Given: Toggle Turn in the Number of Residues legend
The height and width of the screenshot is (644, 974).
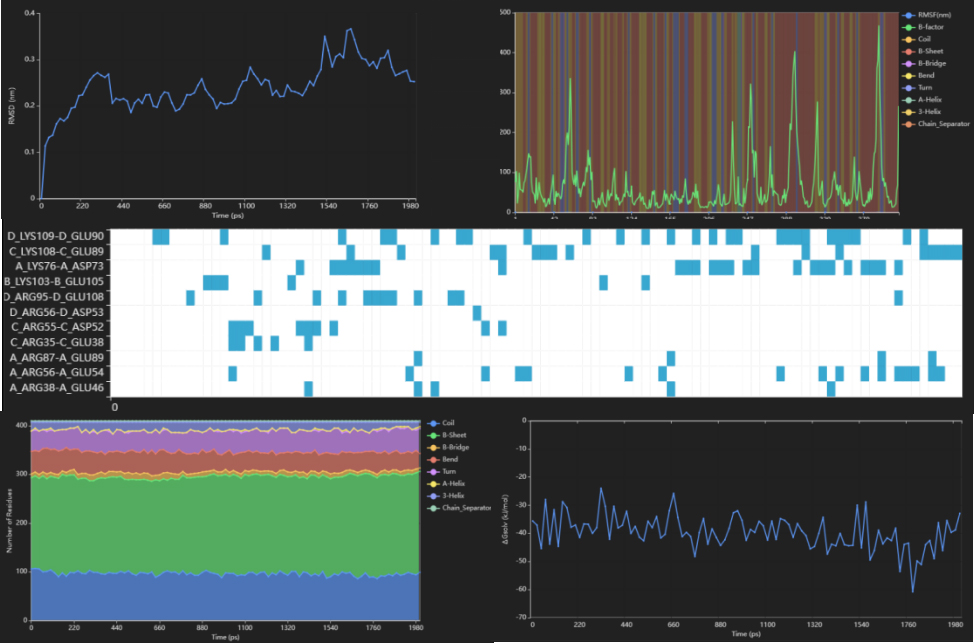Looking at the screenshot, I should coord(442,471).
